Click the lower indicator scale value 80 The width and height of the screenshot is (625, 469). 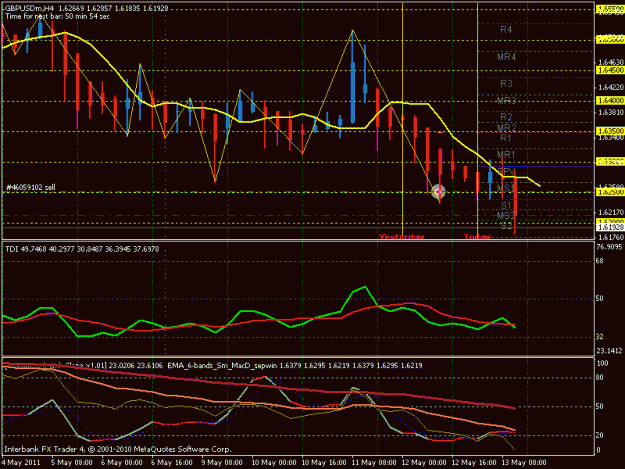point(599,378)
